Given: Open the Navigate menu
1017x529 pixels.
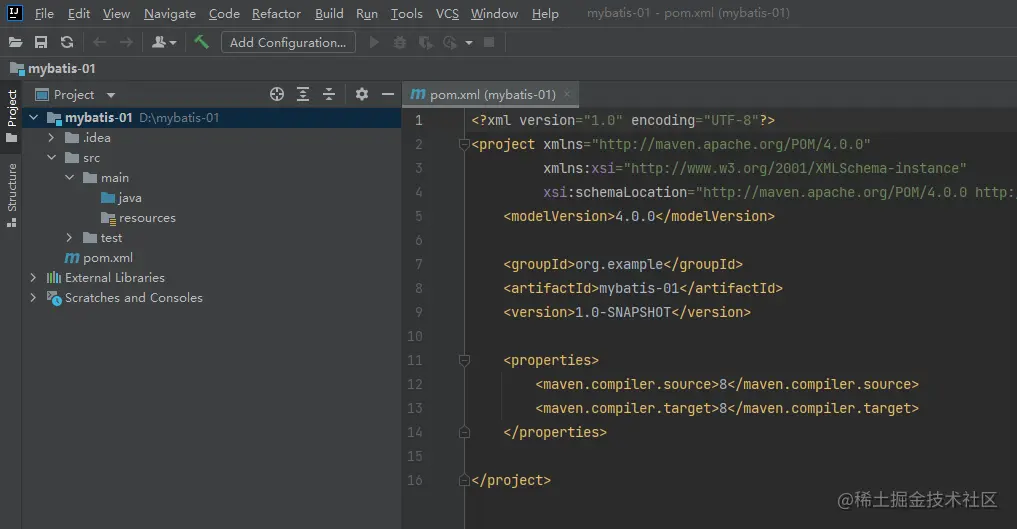Looking at the screenshot, I should [x=169, y=14].
